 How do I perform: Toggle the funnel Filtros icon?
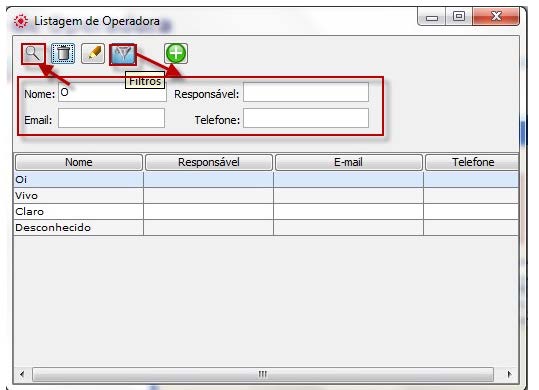click(123, 54)
